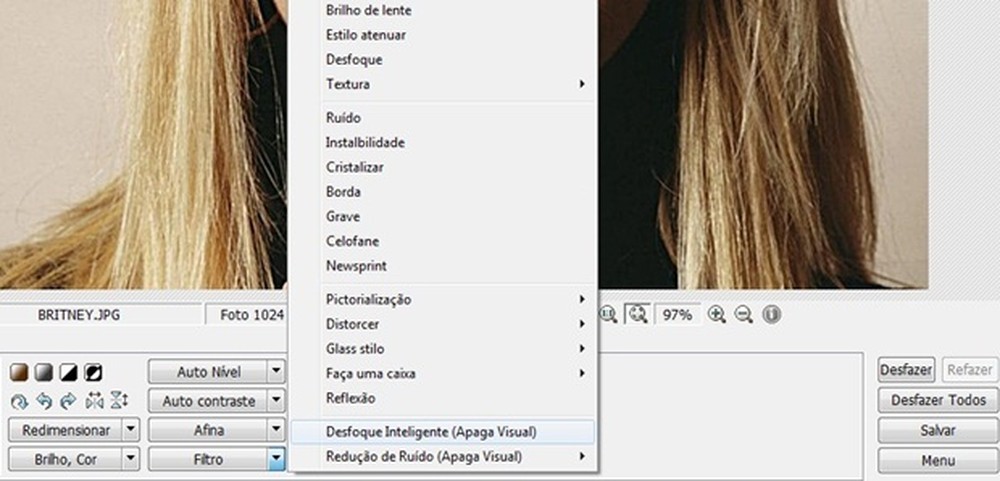Viewport: 1000px width, 481px height.
Task: Rotate the photo 90° clockwise
Action: click(68, 401)
